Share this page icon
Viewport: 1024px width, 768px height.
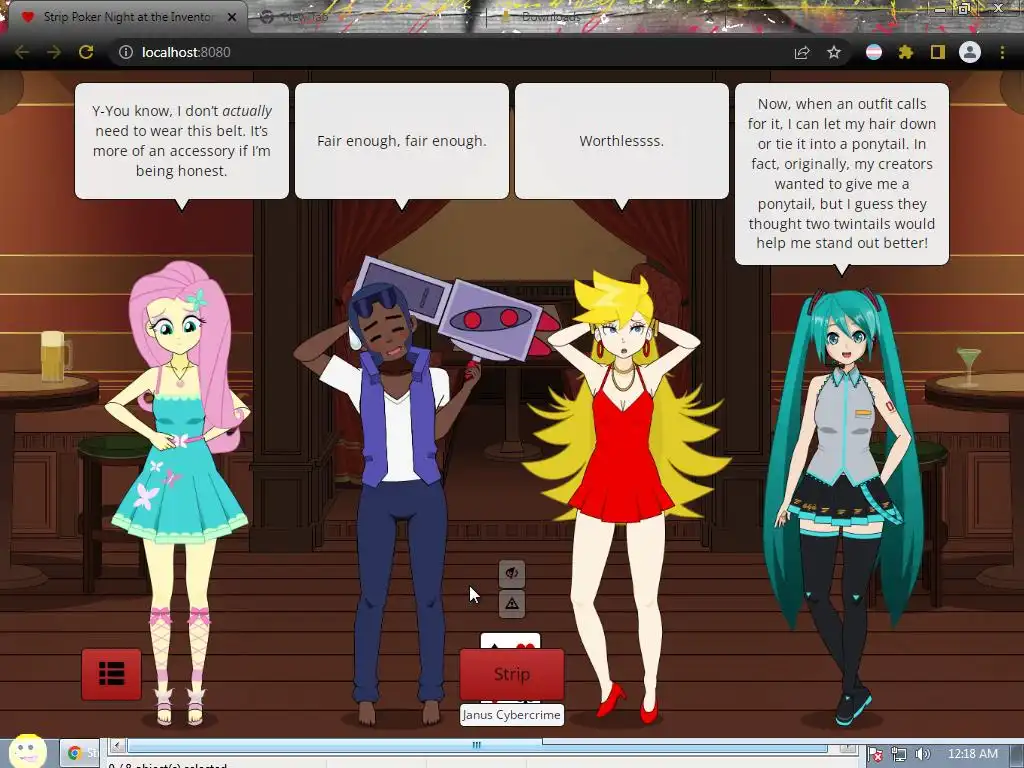(x=802, y=52)
